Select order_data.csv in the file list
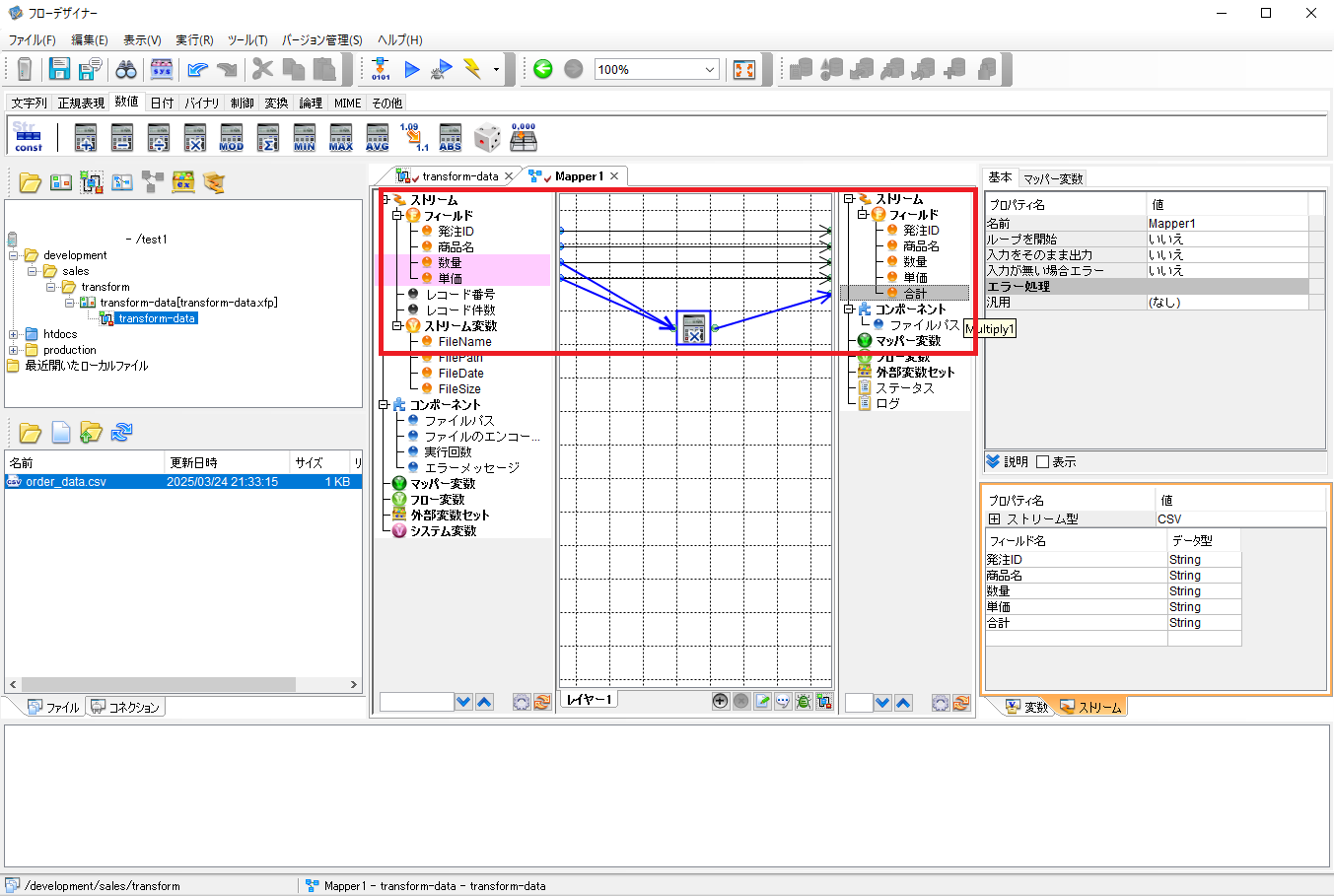This screenshot has height=896, width=1334. 182,482
